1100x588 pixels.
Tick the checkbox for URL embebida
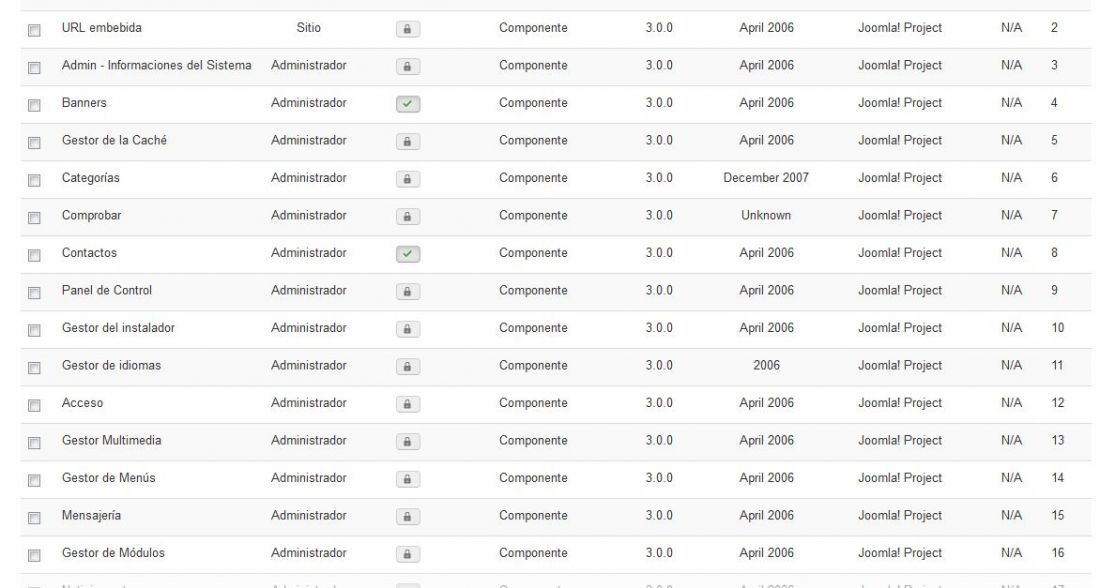(34, 30)
